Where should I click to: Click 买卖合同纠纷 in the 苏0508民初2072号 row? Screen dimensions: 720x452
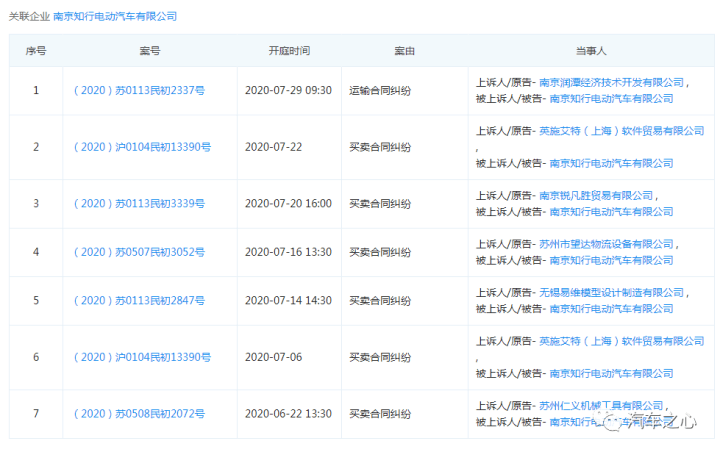380,414
